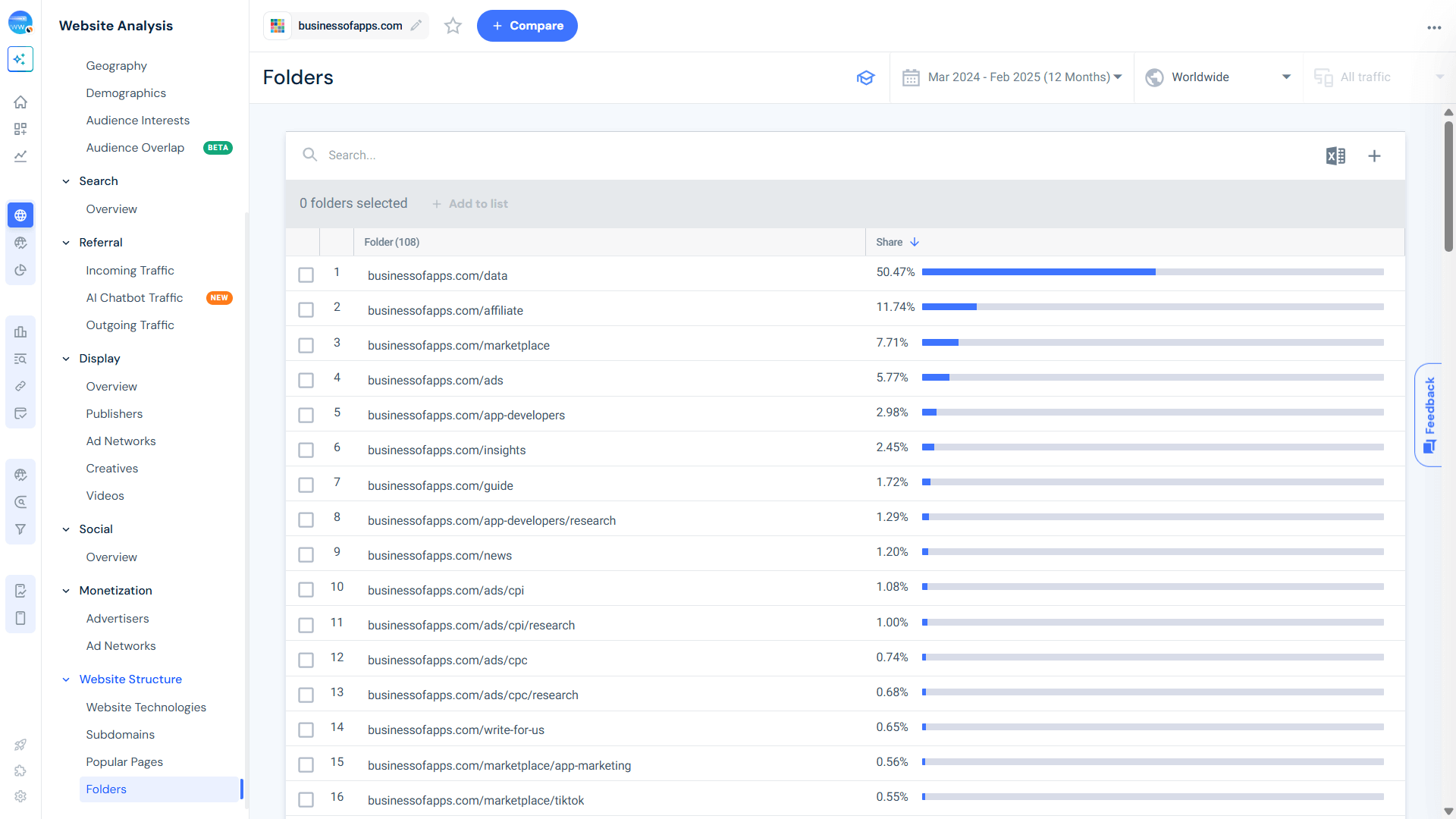The image size is (1456, 819).
Task: Open the puzzle piece extensions icon
Action: tap(20, 770)
